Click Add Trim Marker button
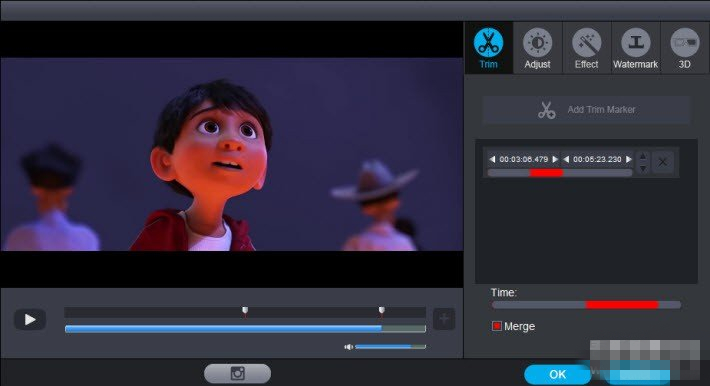The width and height of the screenshot is (710, 386). [x=586, y=110]
